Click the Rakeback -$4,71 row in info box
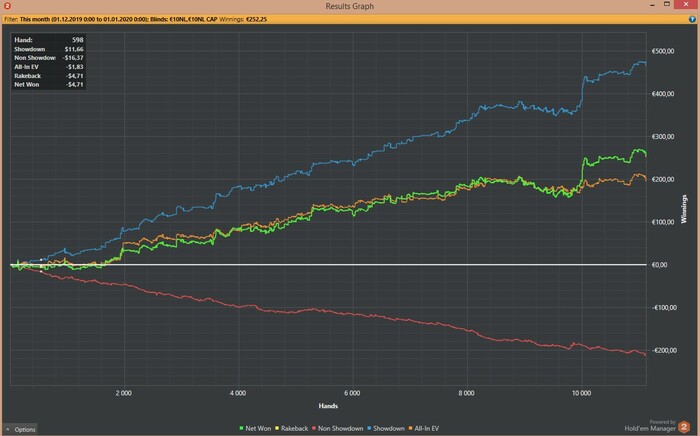Image resolution: width=700 pixels, height=436 pixels. [49, 76]
